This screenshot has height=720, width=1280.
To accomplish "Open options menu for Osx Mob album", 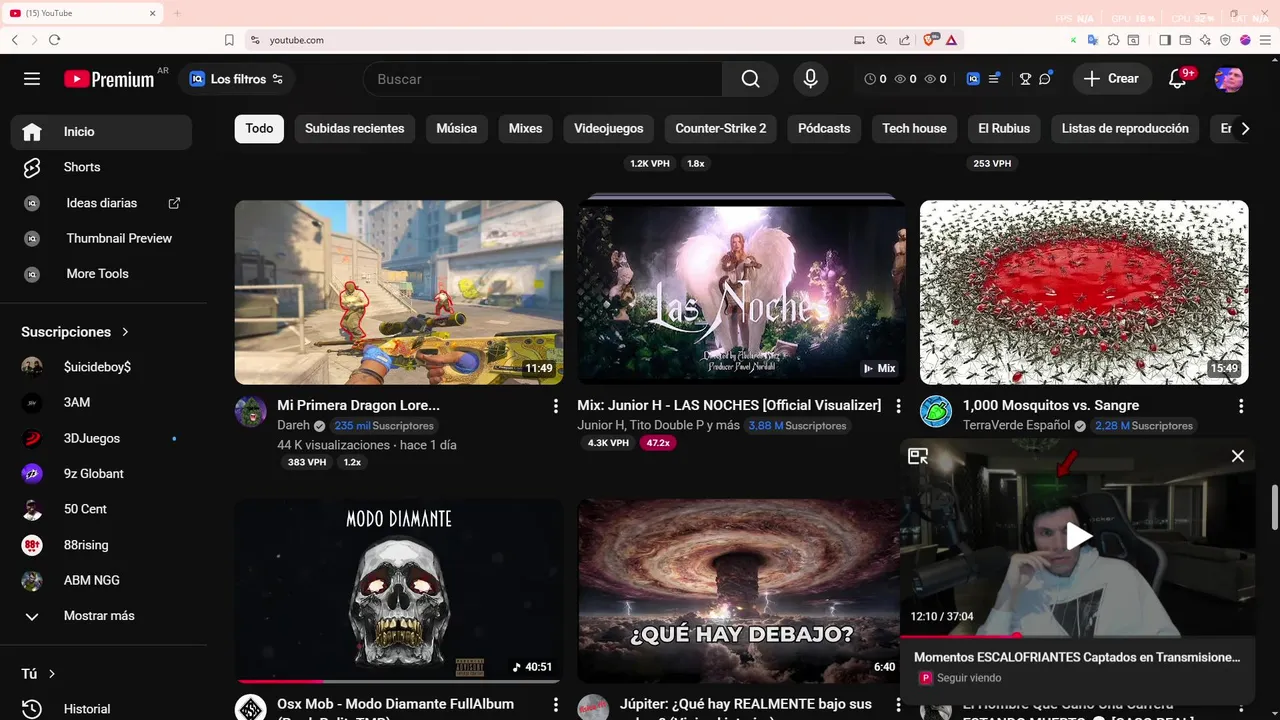I will [556, 705].
